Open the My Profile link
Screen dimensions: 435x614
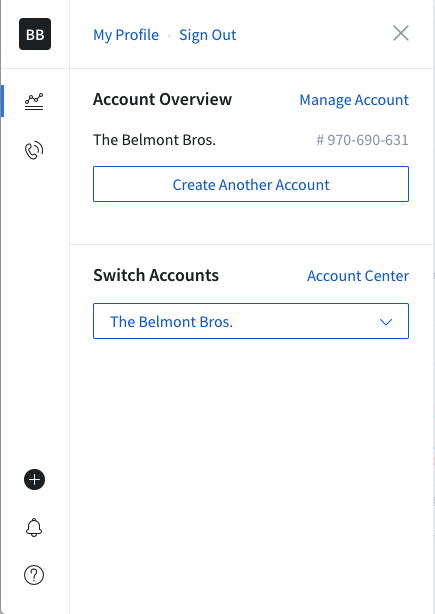point(126,35)
